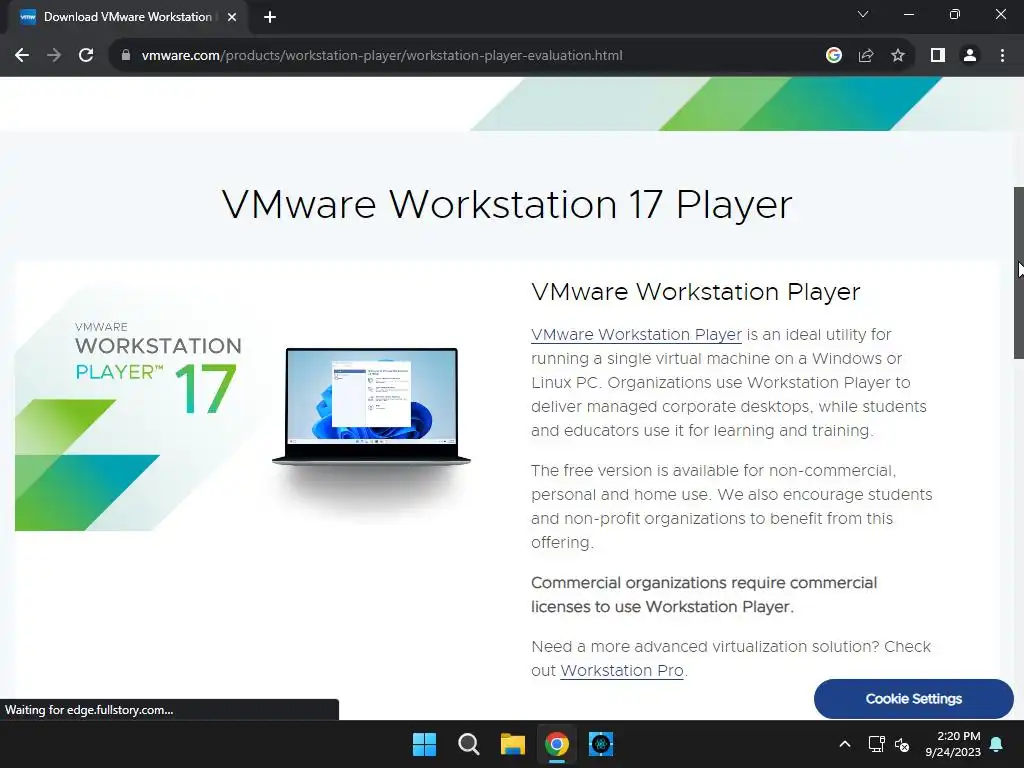1024x768 pixels.
Task: Click the Chrome taskbar icon
Action: coord(556,744)
